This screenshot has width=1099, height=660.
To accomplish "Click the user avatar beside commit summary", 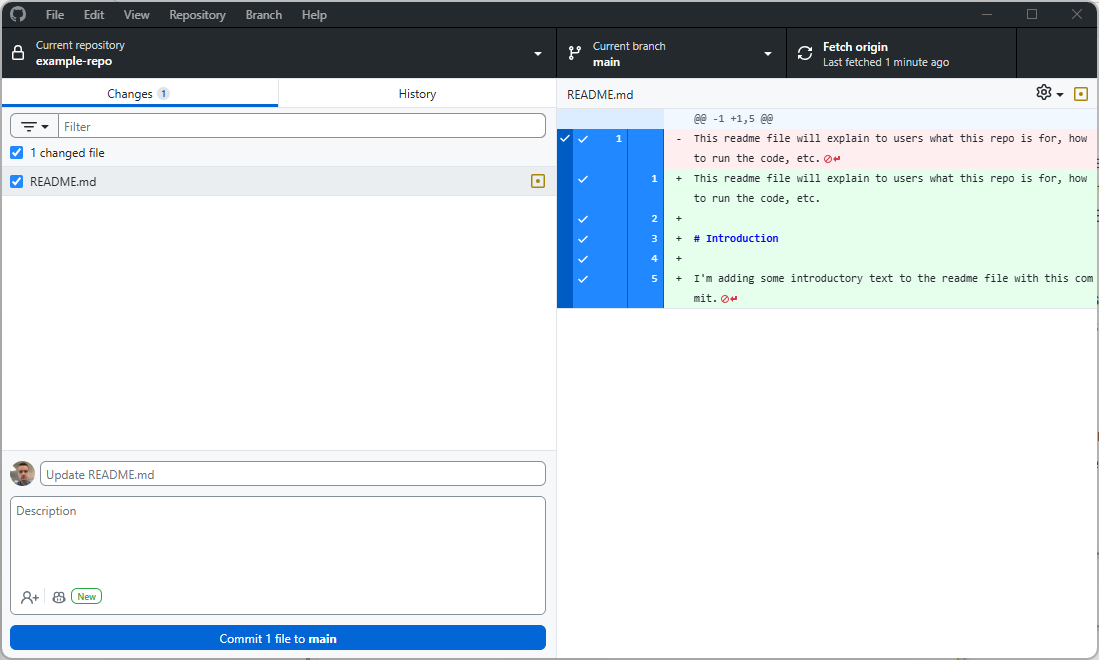I will (x=23, y=474).
